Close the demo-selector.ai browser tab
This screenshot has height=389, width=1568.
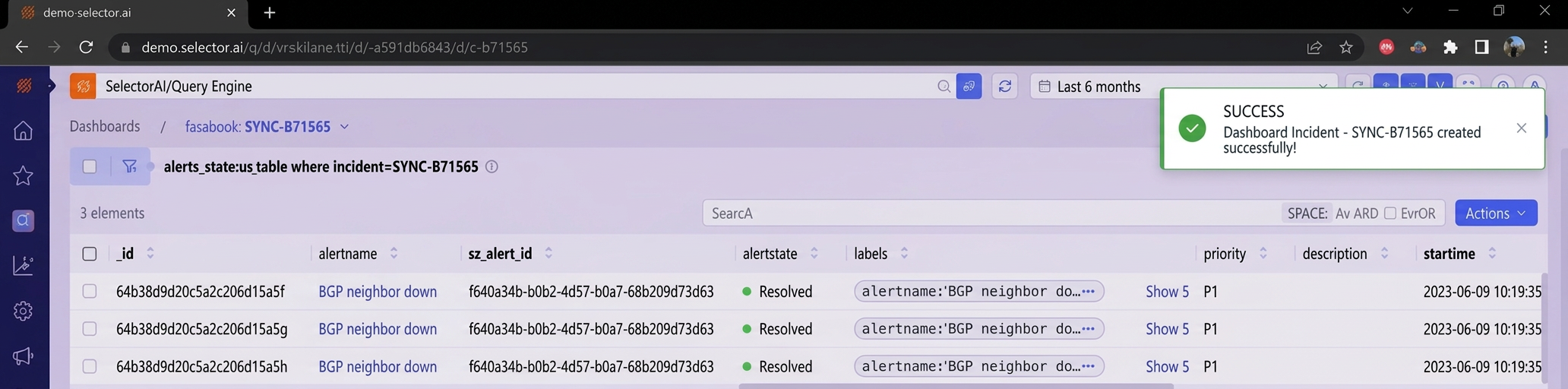point(231,13)
